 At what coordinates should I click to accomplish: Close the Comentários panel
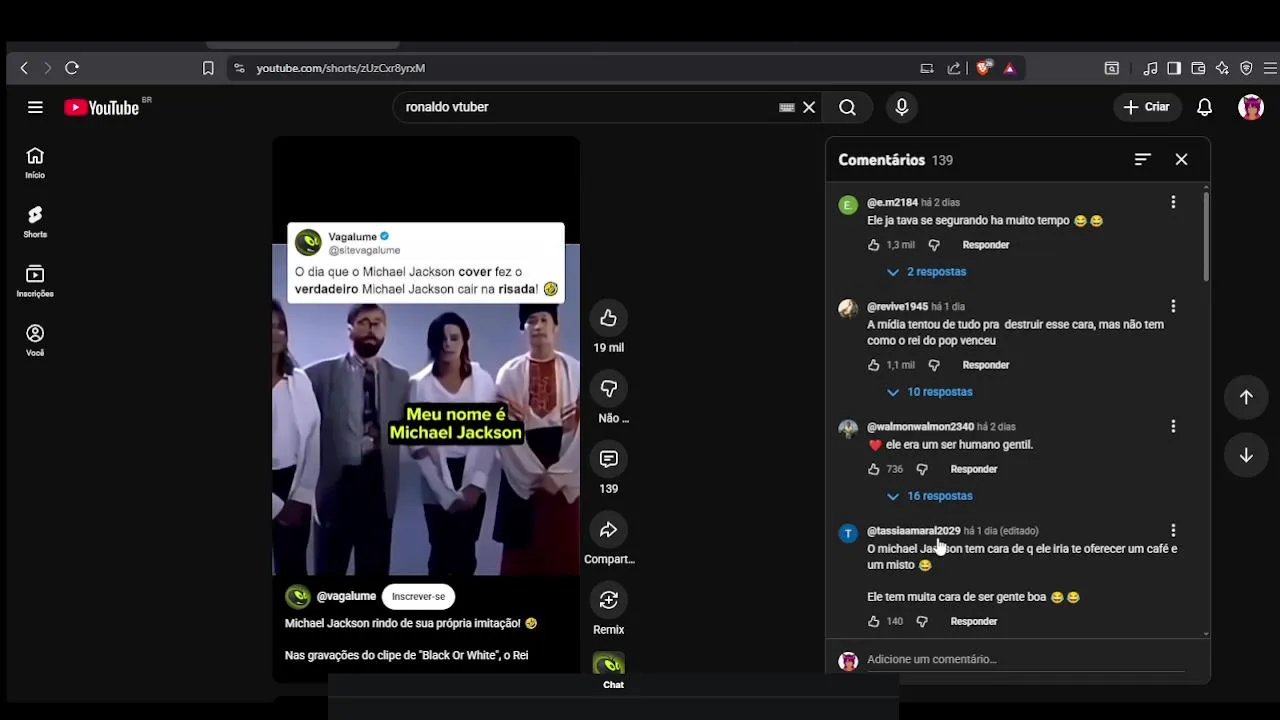pyautogui.click(x=1181, y=160)
